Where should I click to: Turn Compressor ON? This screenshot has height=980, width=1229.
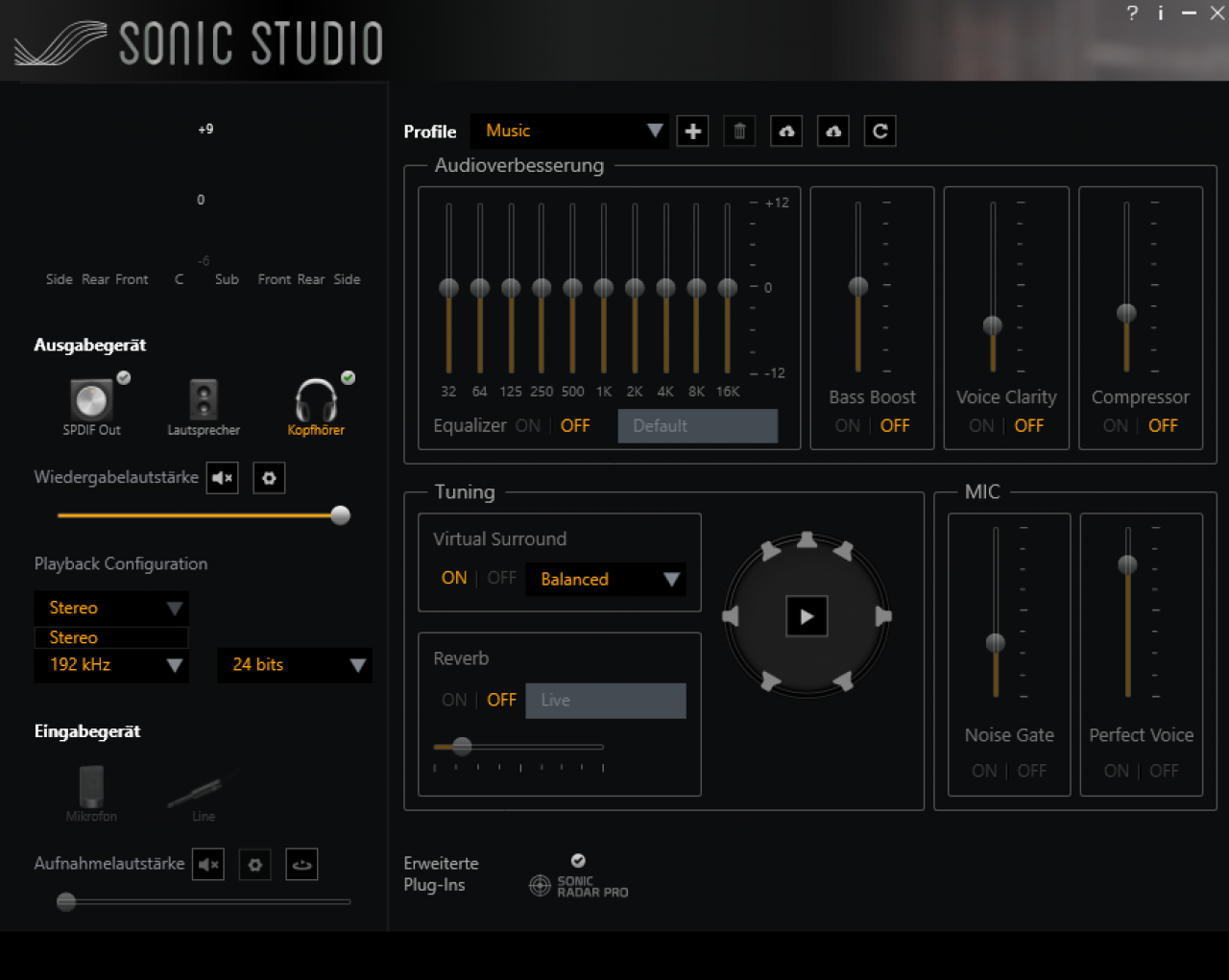[x=1116, y=426]
